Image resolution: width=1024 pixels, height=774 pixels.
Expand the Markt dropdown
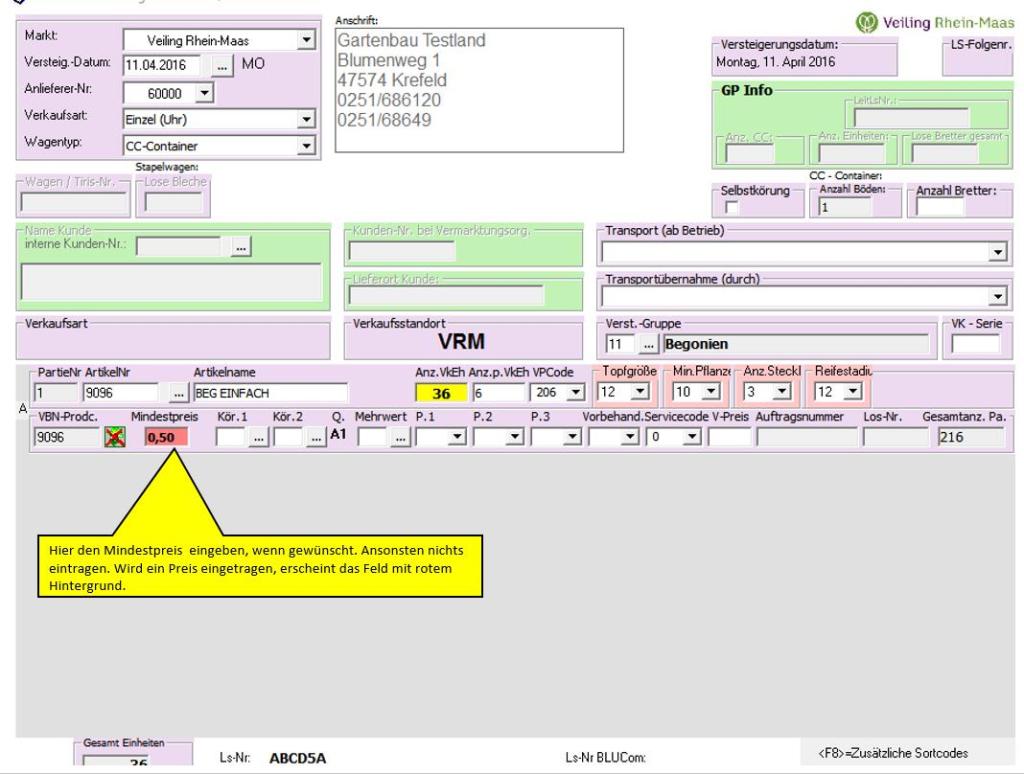point(306,40)
